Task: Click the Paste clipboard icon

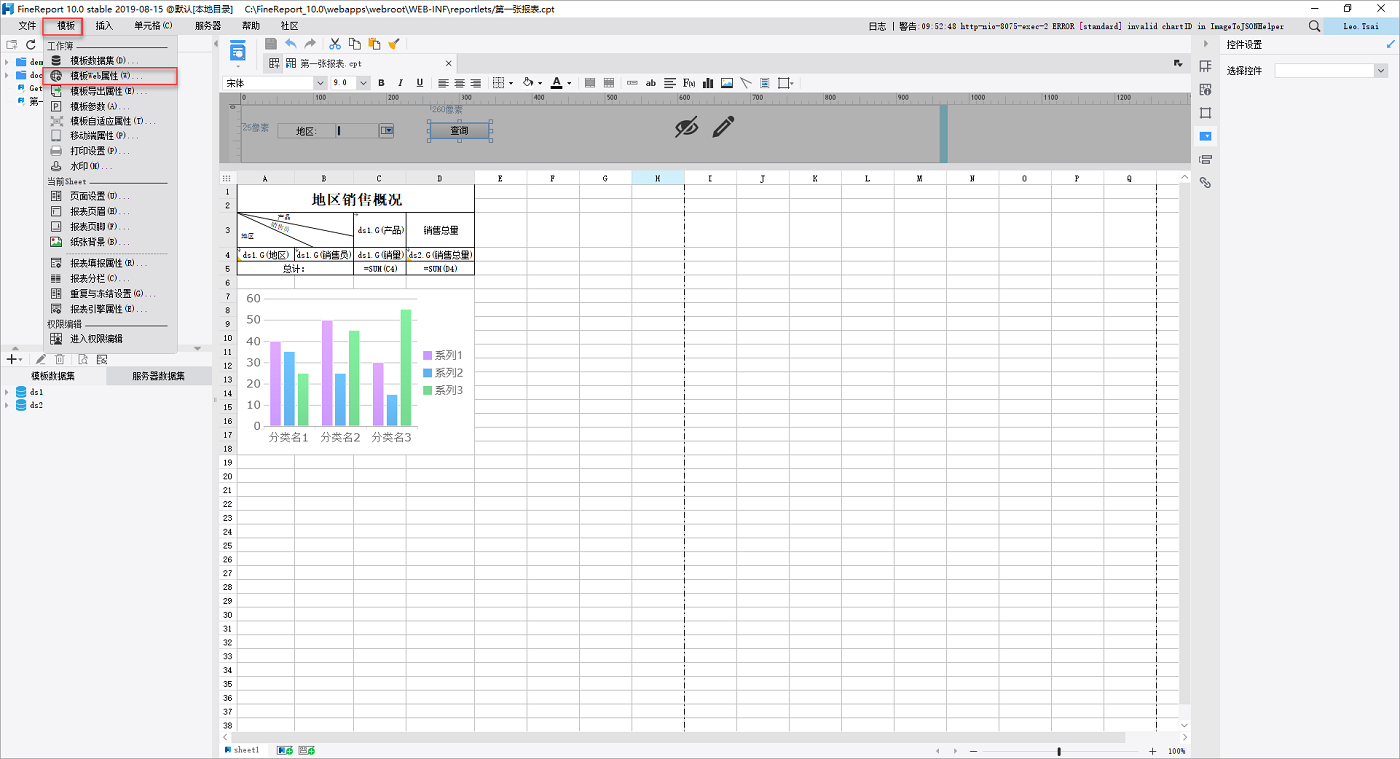Action: pyautogui.click(x=374, y=44)
